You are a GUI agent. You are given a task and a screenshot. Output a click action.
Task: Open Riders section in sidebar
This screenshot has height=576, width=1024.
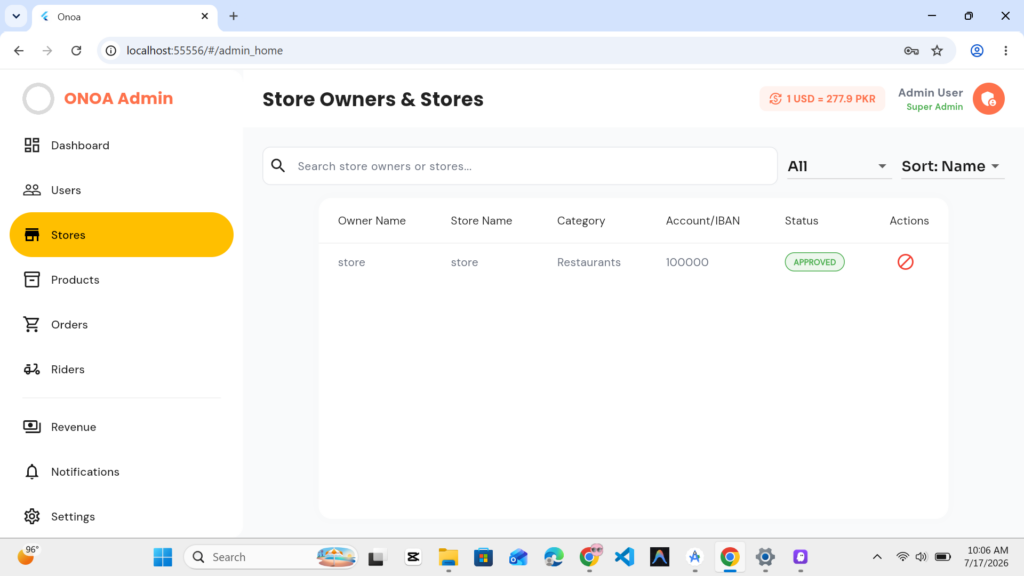click(x=121, y=369)
